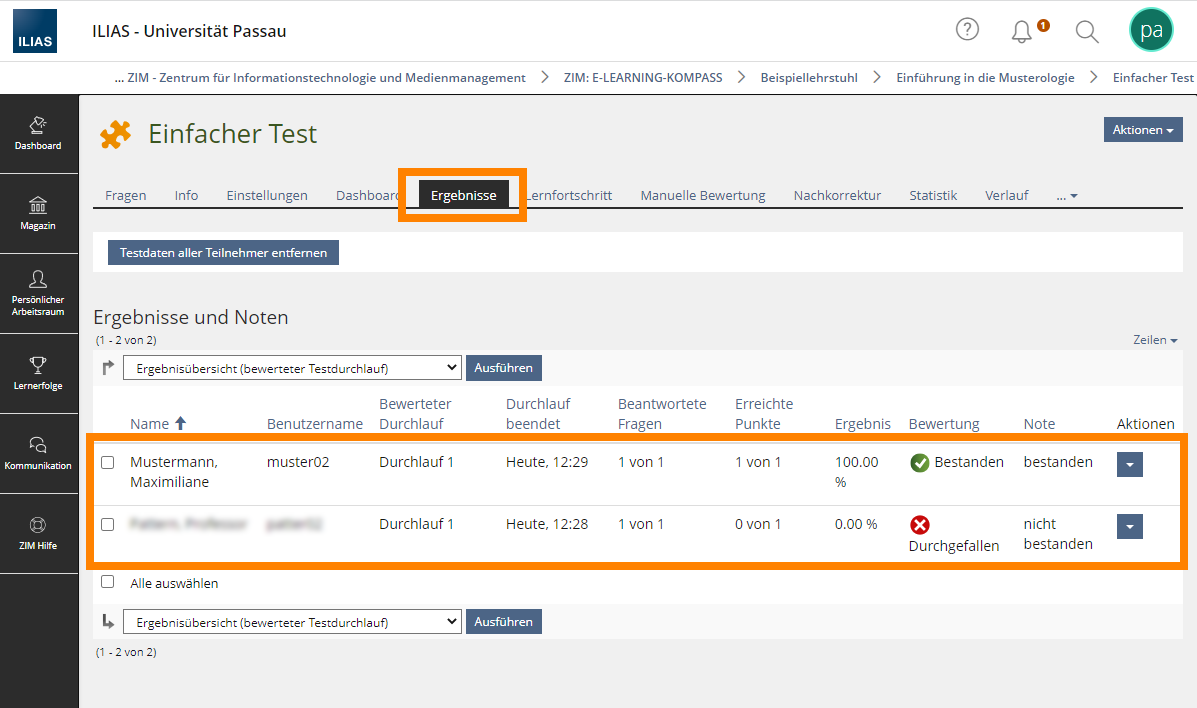This screenshot has height=708, width=1197.
Task: Click the Mustermann, Maximiliane name cell
Action: point(174,472)
